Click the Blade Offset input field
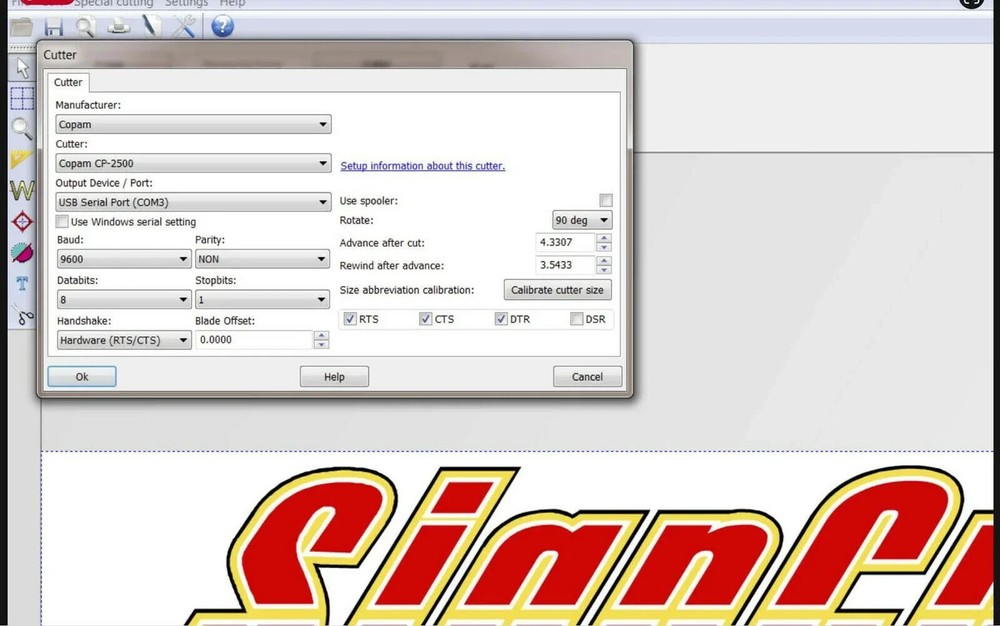 pyautogui.click(x=254, y=340)
